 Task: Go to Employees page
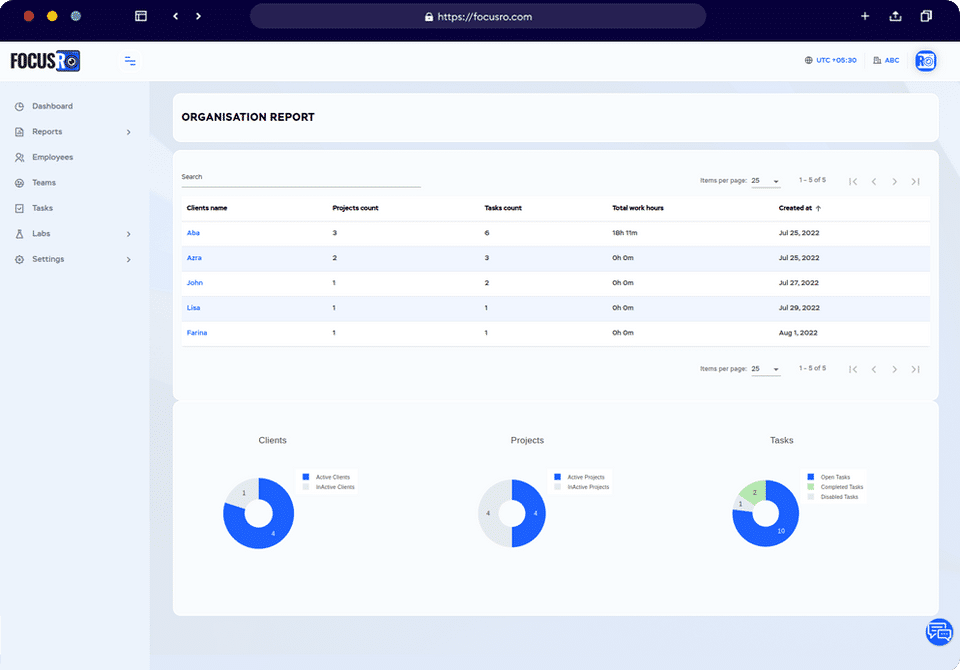pyautogui.click(x=53, y=157)
